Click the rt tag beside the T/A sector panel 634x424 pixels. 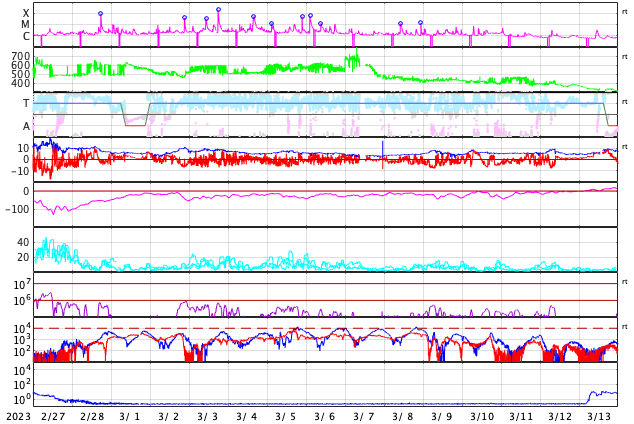point(624,101)
